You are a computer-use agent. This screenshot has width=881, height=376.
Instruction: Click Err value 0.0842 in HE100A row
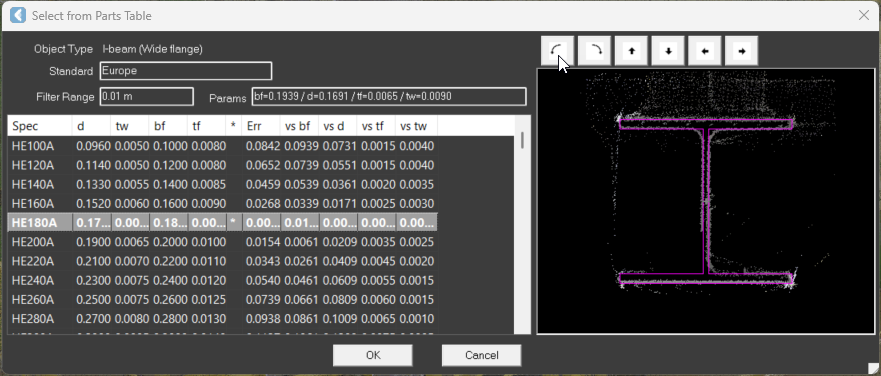pos(262,147)
